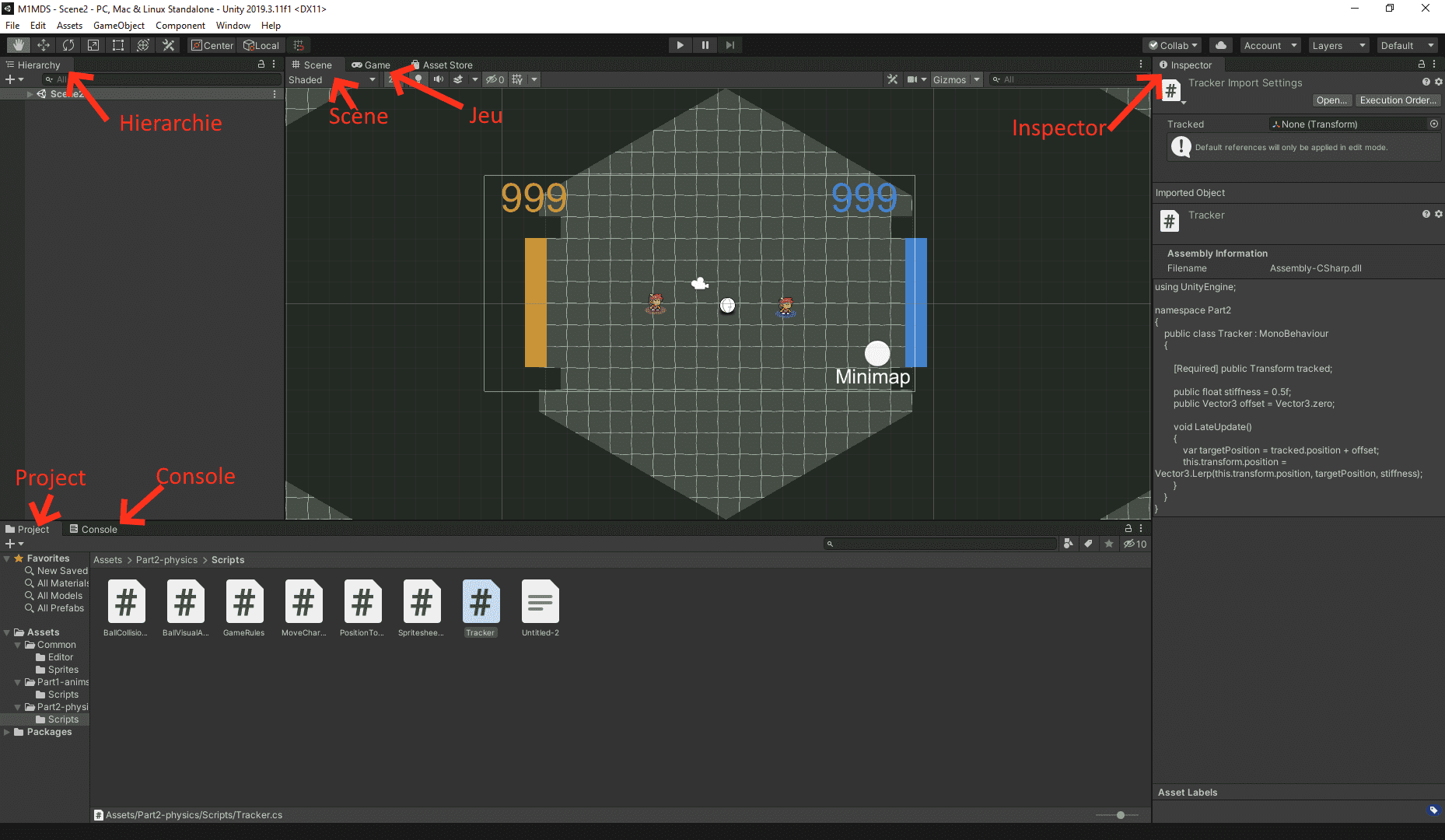Image resolution: width=1445 pixels, height=840 pixels.
Task: Open the Cloud services icon
Action: click(1221, 45)
